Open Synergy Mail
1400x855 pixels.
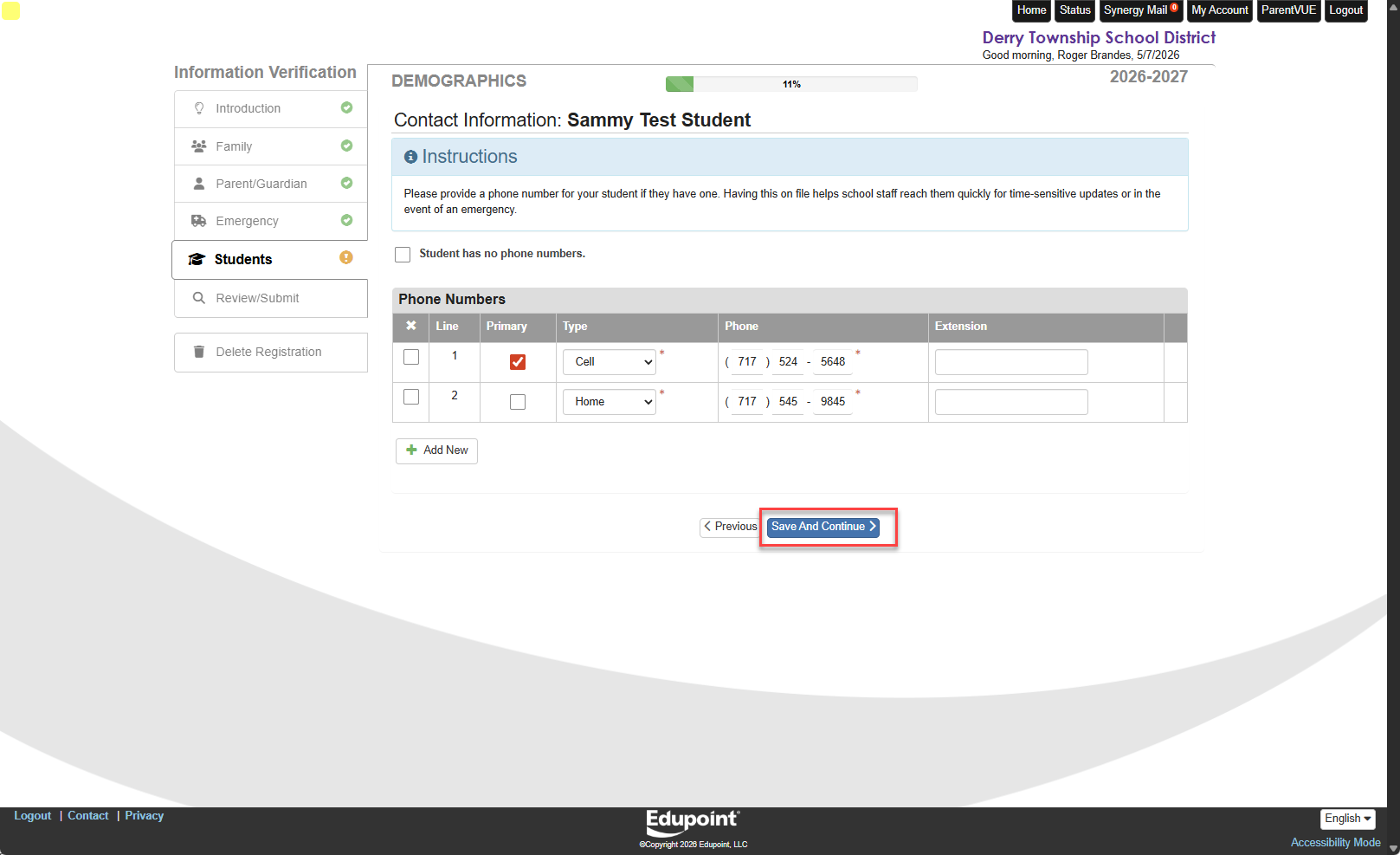tap(1140, 10)
